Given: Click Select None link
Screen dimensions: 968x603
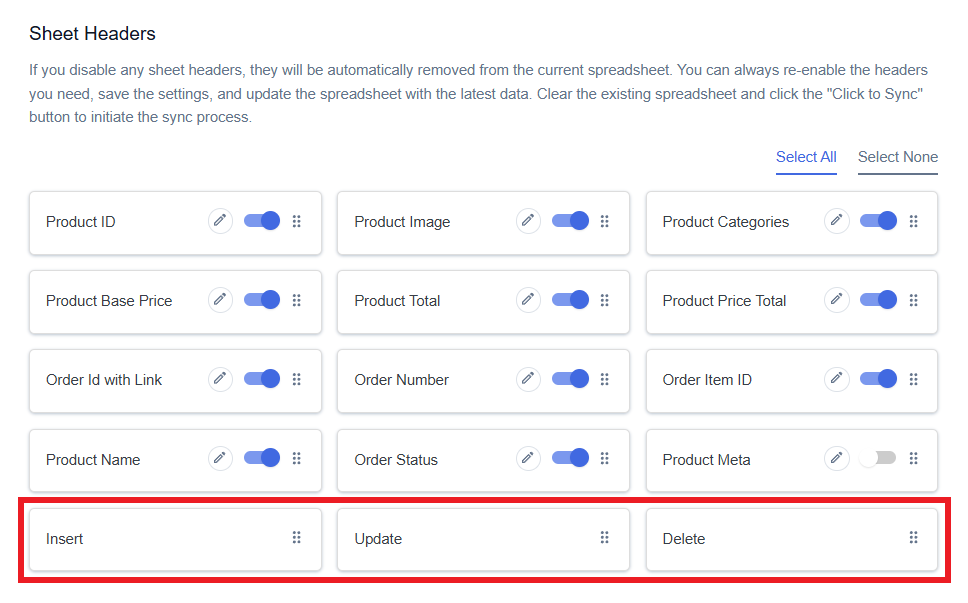Looking at the screenshot, I should click(x=898, y=157).
